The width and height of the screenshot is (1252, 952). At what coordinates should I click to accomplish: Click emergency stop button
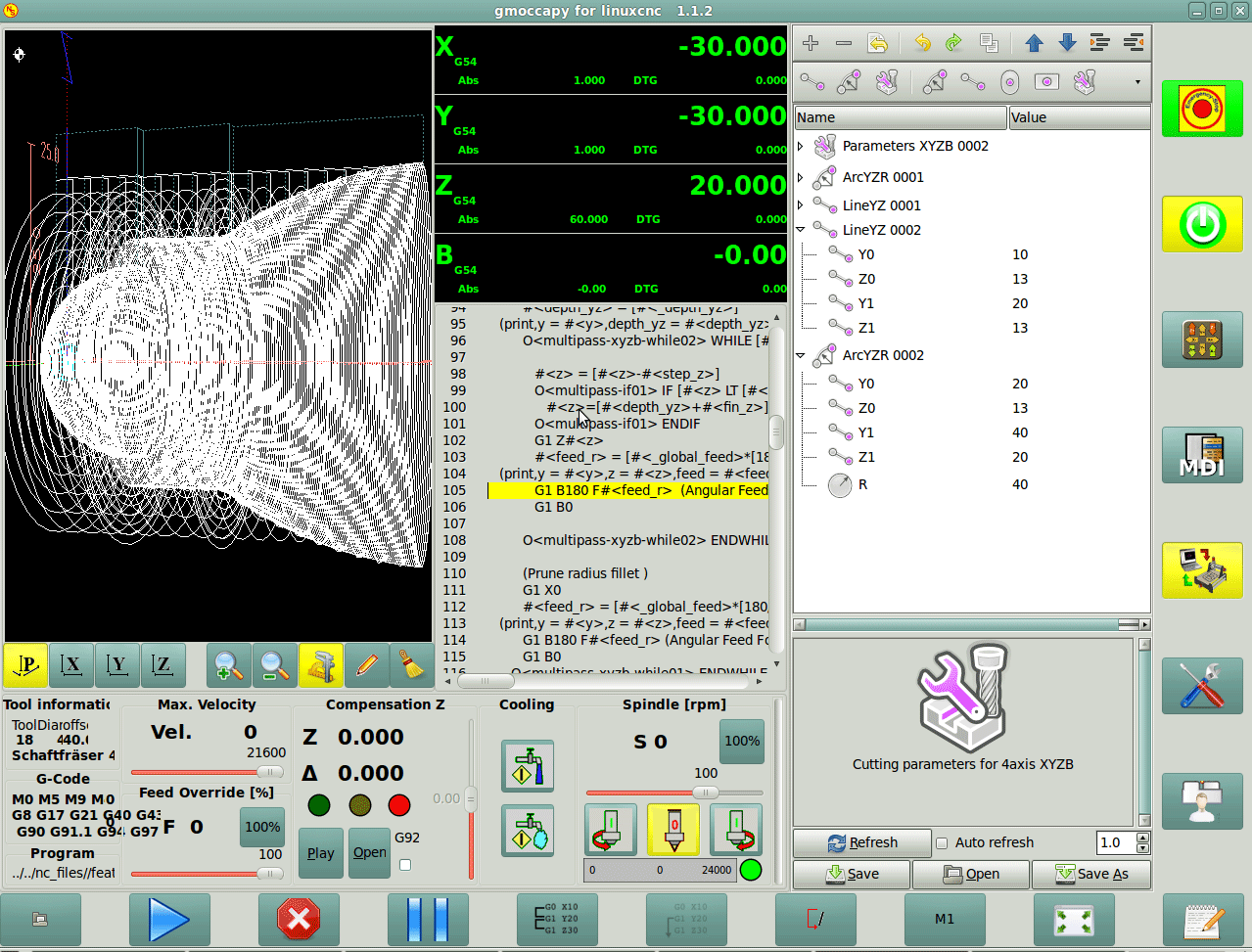coord(1202,109)
